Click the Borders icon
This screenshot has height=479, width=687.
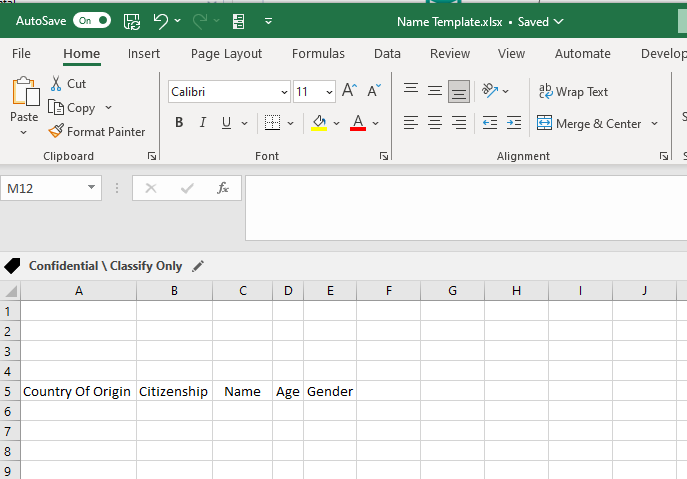tap(273, 123)
